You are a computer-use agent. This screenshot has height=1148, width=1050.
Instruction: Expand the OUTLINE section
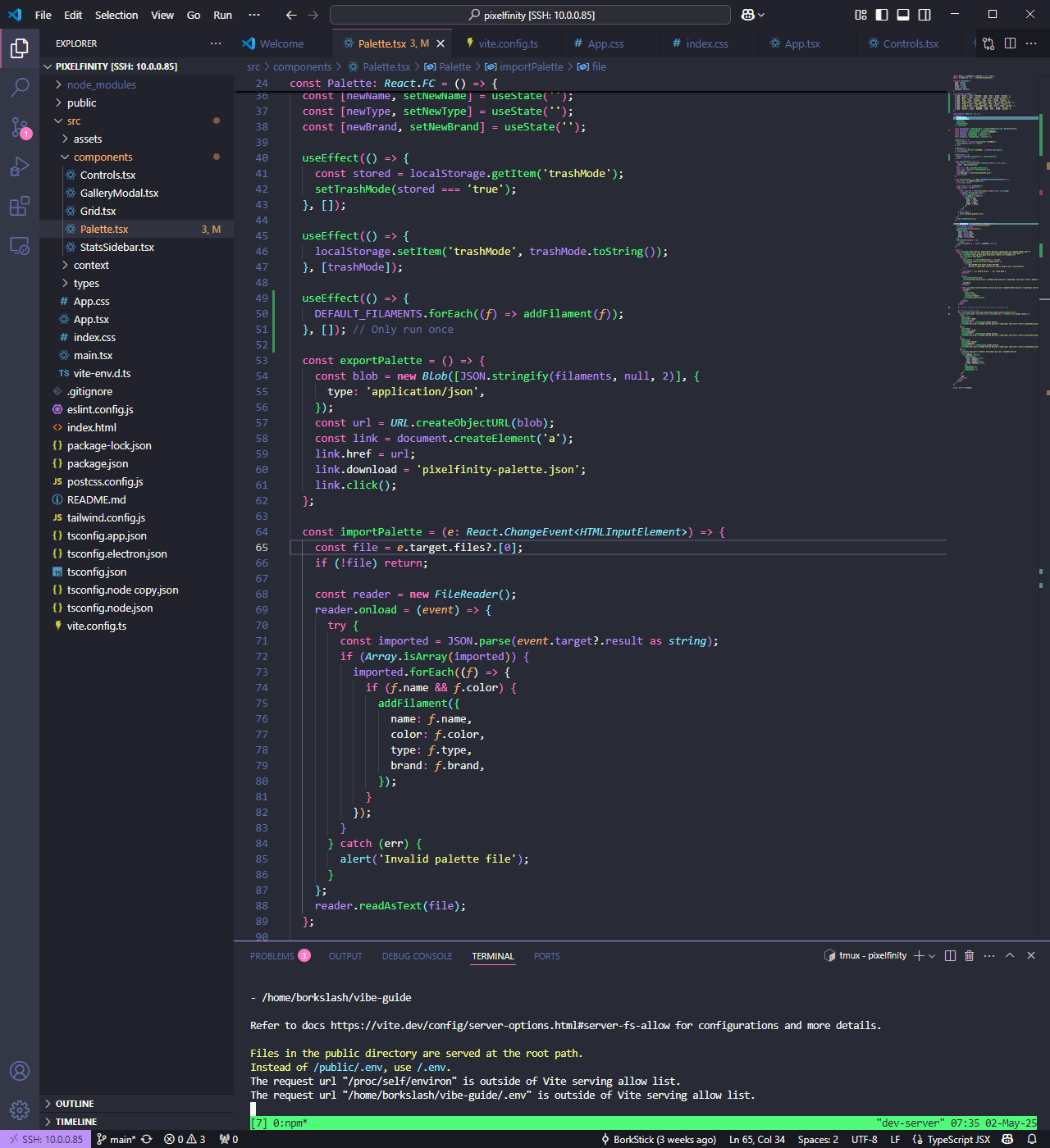pos(75,1104)
